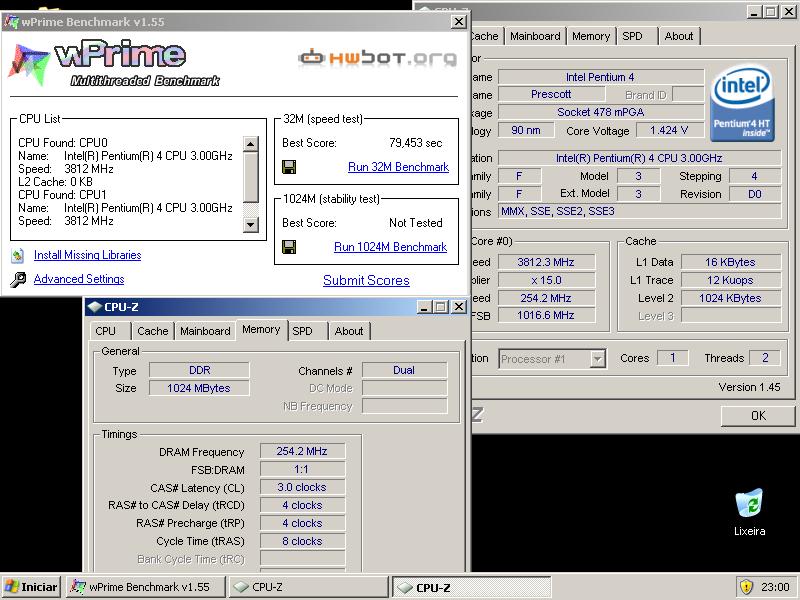Click the wPrime title bar icon
Image resolution: width=800 pixels, height=600 pixels.
click(x=11, y=22)
